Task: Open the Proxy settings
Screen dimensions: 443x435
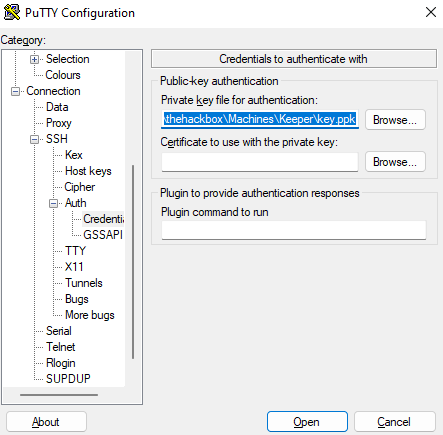Action: point(59,123)
